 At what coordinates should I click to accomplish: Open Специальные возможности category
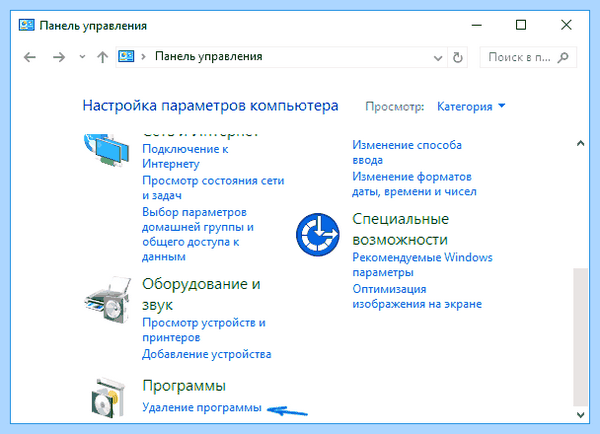tap(401, 229)
